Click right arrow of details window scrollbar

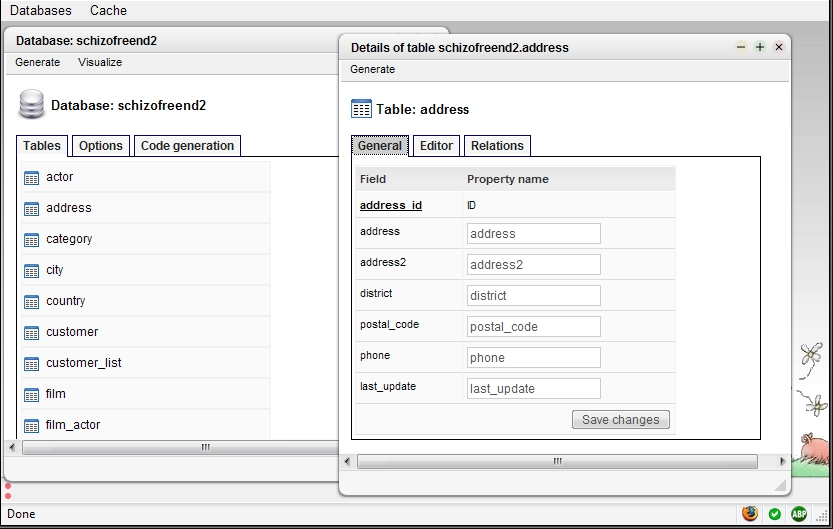pos(782,462)
